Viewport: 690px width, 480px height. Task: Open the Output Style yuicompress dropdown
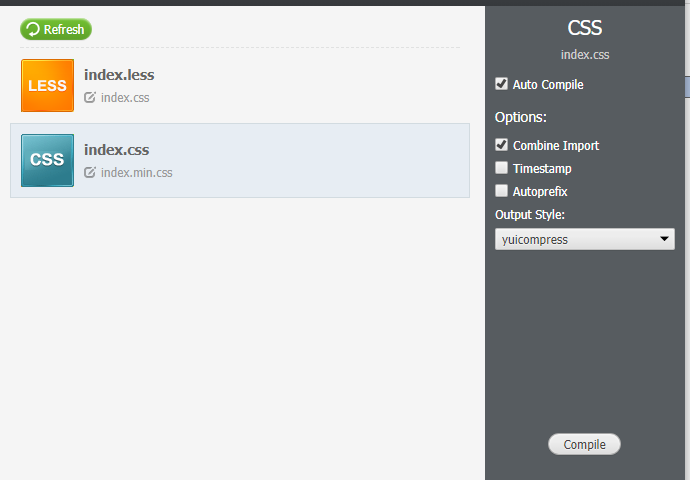click(584, 239)
